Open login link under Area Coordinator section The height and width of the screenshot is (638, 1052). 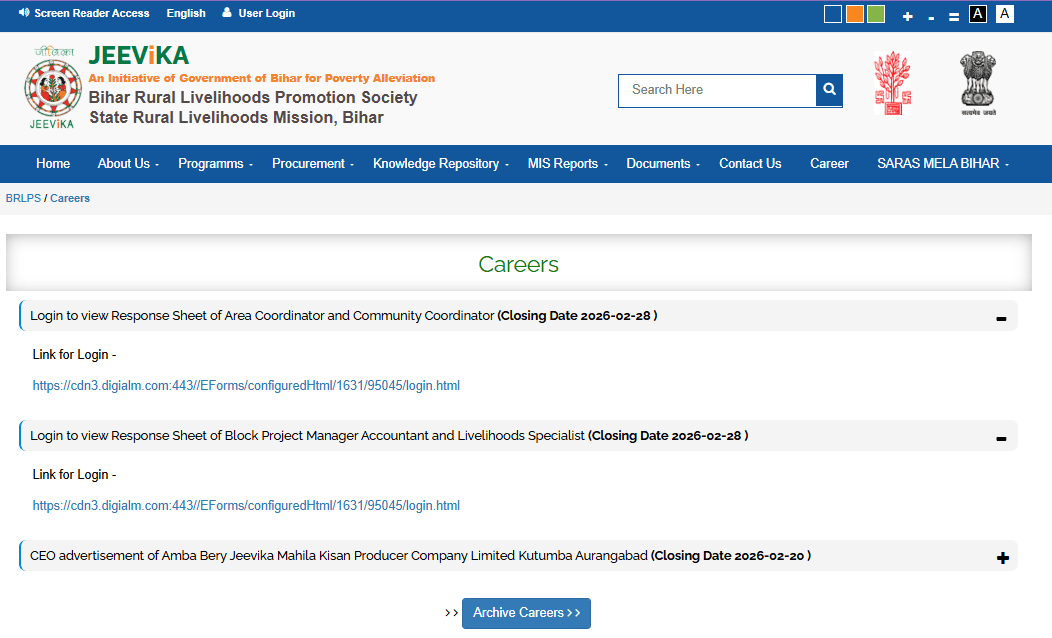[246, 386]
